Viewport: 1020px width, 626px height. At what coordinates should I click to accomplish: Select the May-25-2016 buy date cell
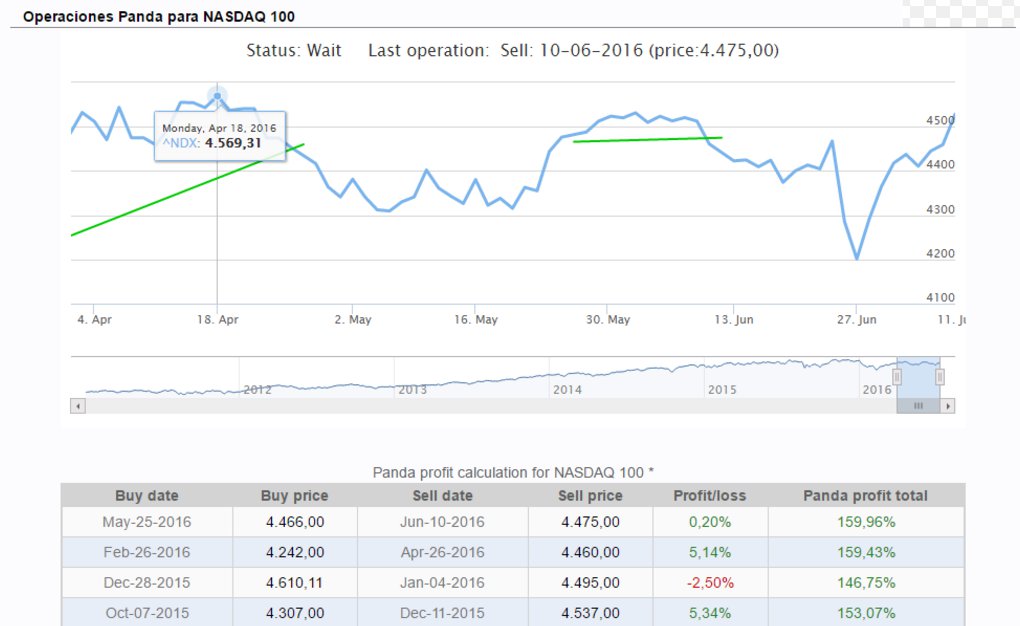click(x=147, y=522)
